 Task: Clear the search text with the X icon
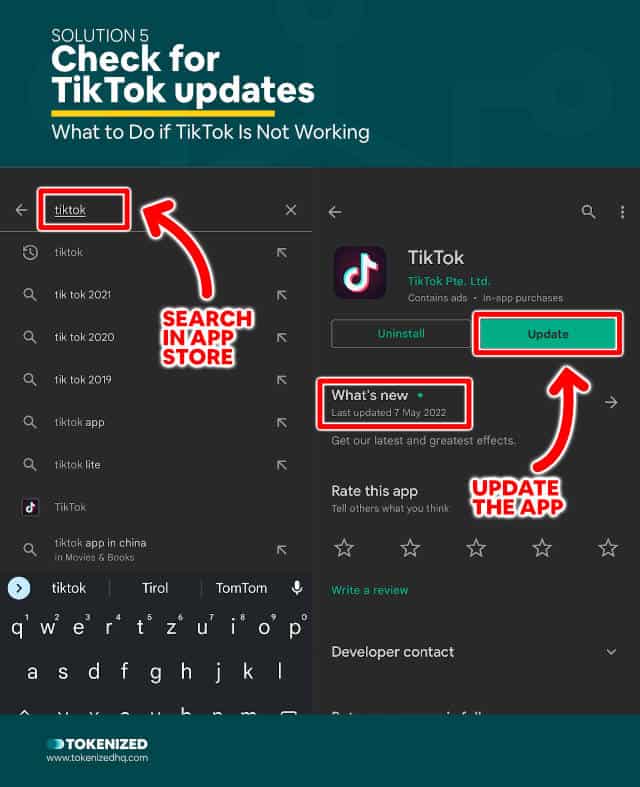(291, 210)
